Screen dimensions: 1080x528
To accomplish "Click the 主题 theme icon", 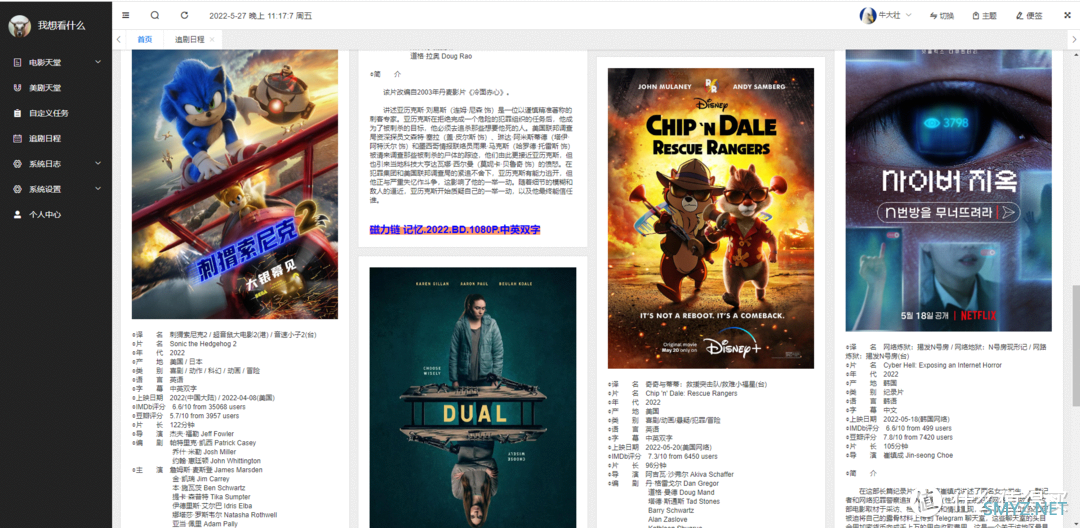I will (976, 15).
